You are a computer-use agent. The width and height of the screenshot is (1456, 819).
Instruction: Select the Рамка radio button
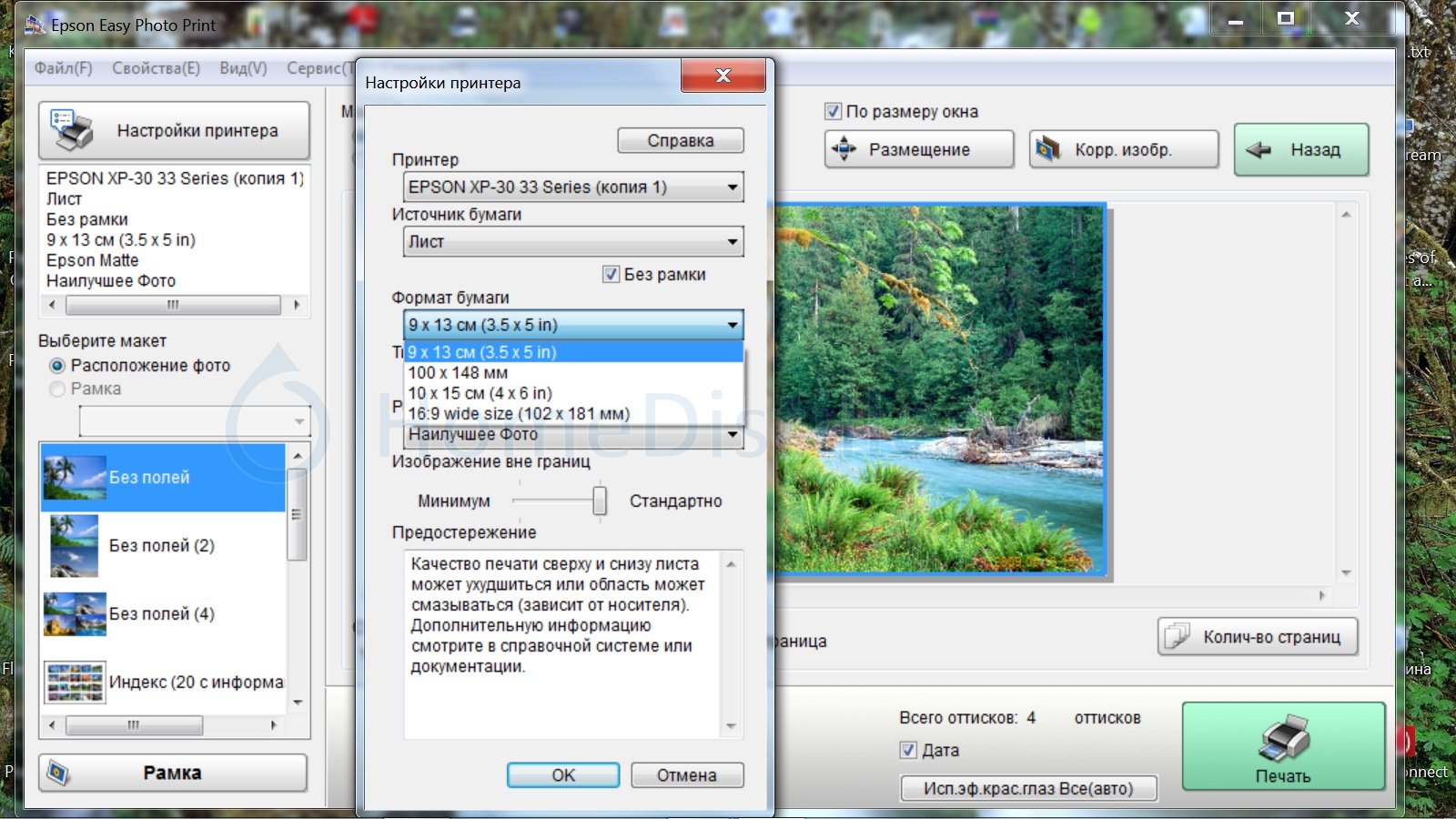click(x=57, y=389)
